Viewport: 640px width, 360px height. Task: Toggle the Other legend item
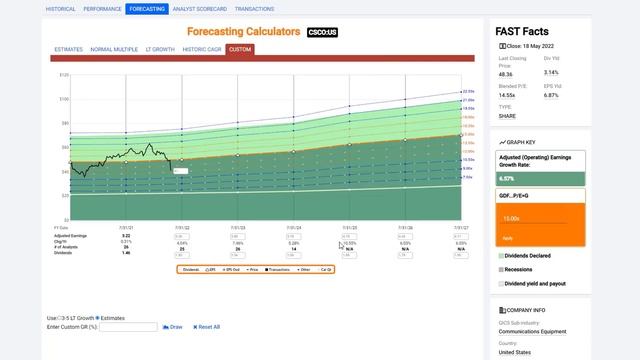click(303, 270)
